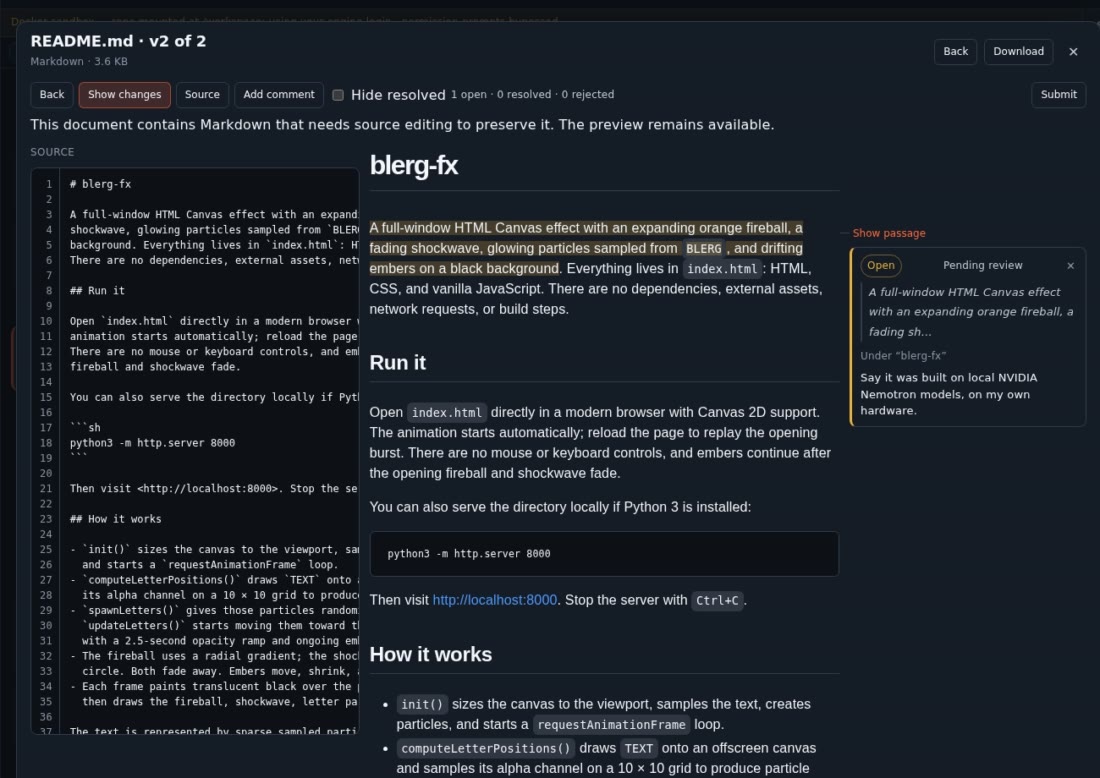The image size is (1100, 778).
Task: Click source line 23 '## How it works'
Action: click(115, 519)
